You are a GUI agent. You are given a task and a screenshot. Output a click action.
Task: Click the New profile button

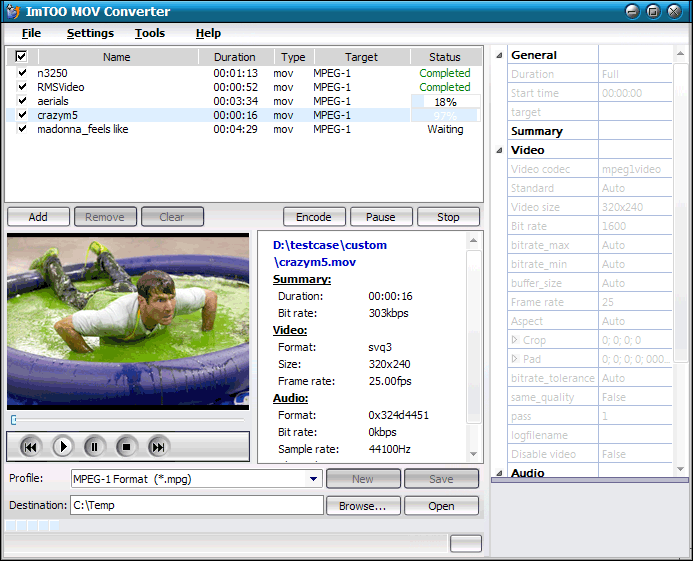point(363,479)
